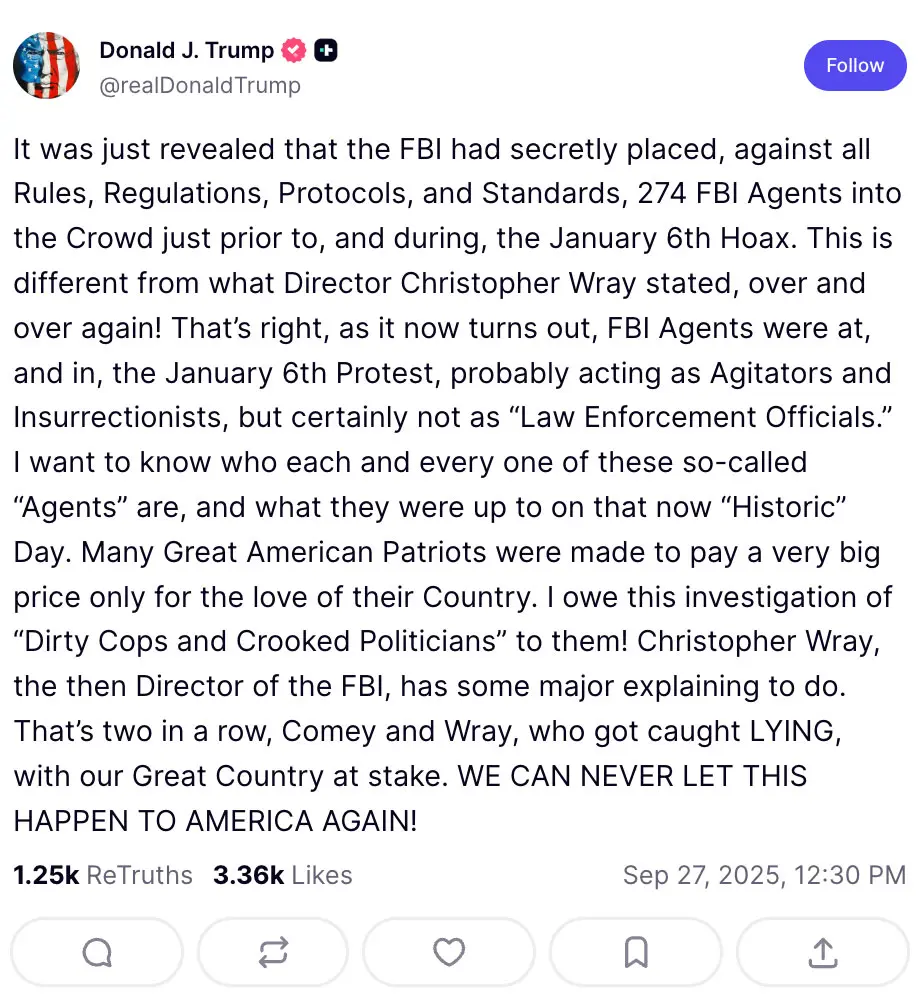Click the black plus badge beside the name

coord(325,50)
